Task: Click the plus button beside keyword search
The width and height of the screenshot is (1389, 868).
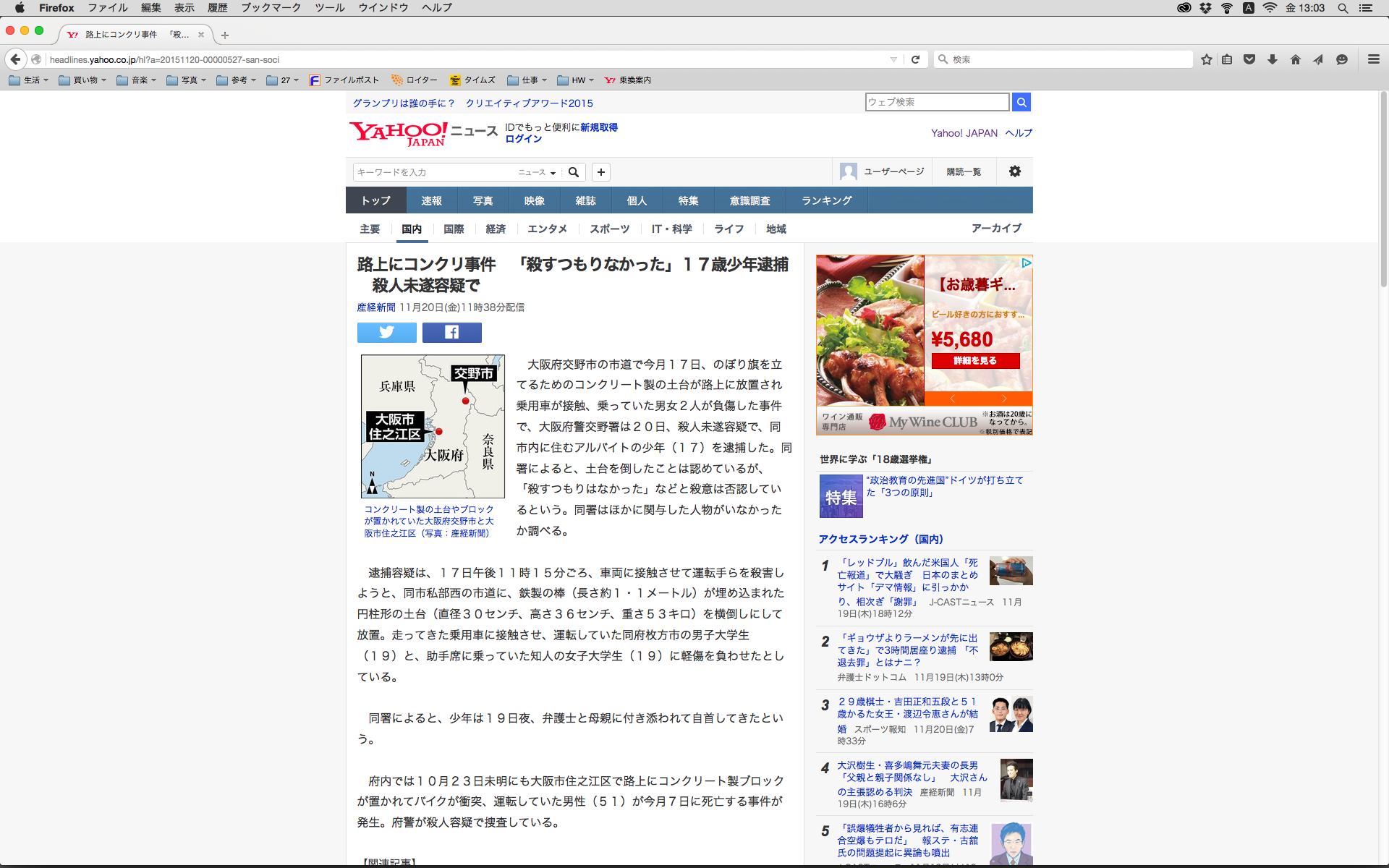Action: [x=600, y=171]
